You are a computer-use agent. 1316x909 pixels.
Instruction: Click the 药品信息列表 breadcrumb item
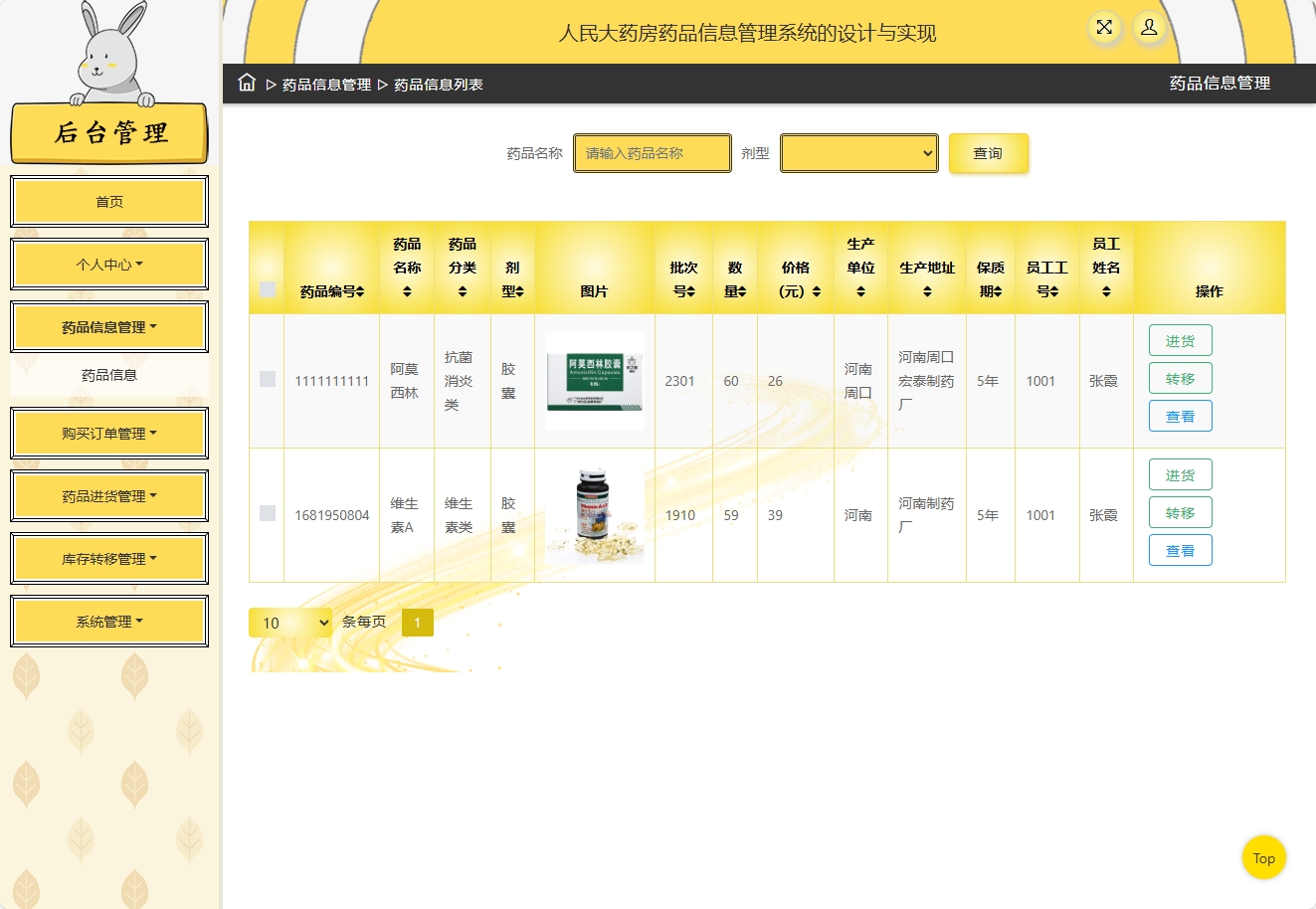click(439, 85)
